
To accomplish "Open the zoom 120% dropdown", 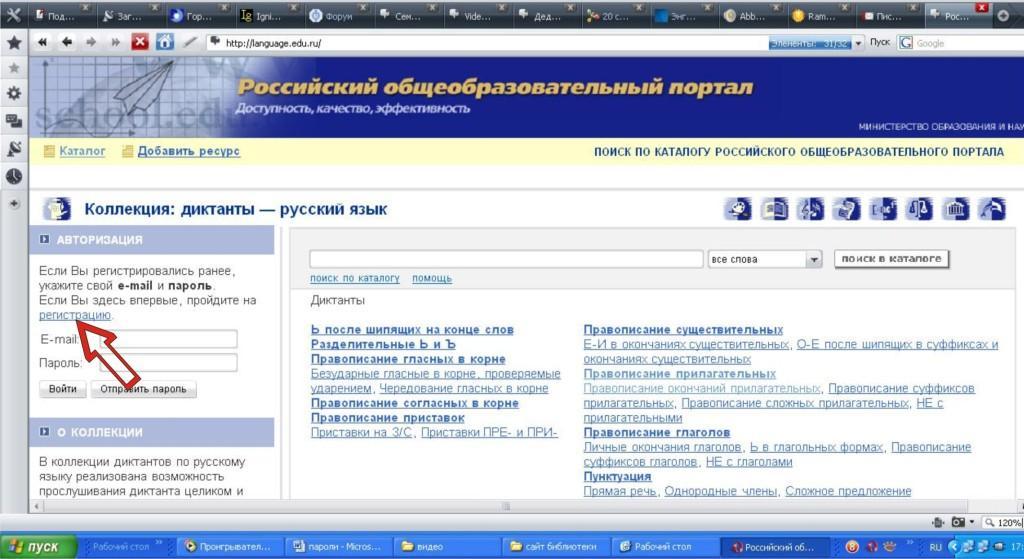I will 1003,522.
